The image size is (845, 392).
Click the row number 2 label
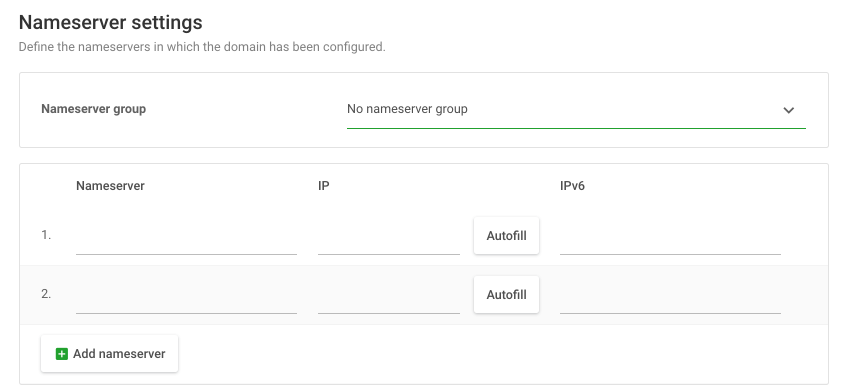46,294
